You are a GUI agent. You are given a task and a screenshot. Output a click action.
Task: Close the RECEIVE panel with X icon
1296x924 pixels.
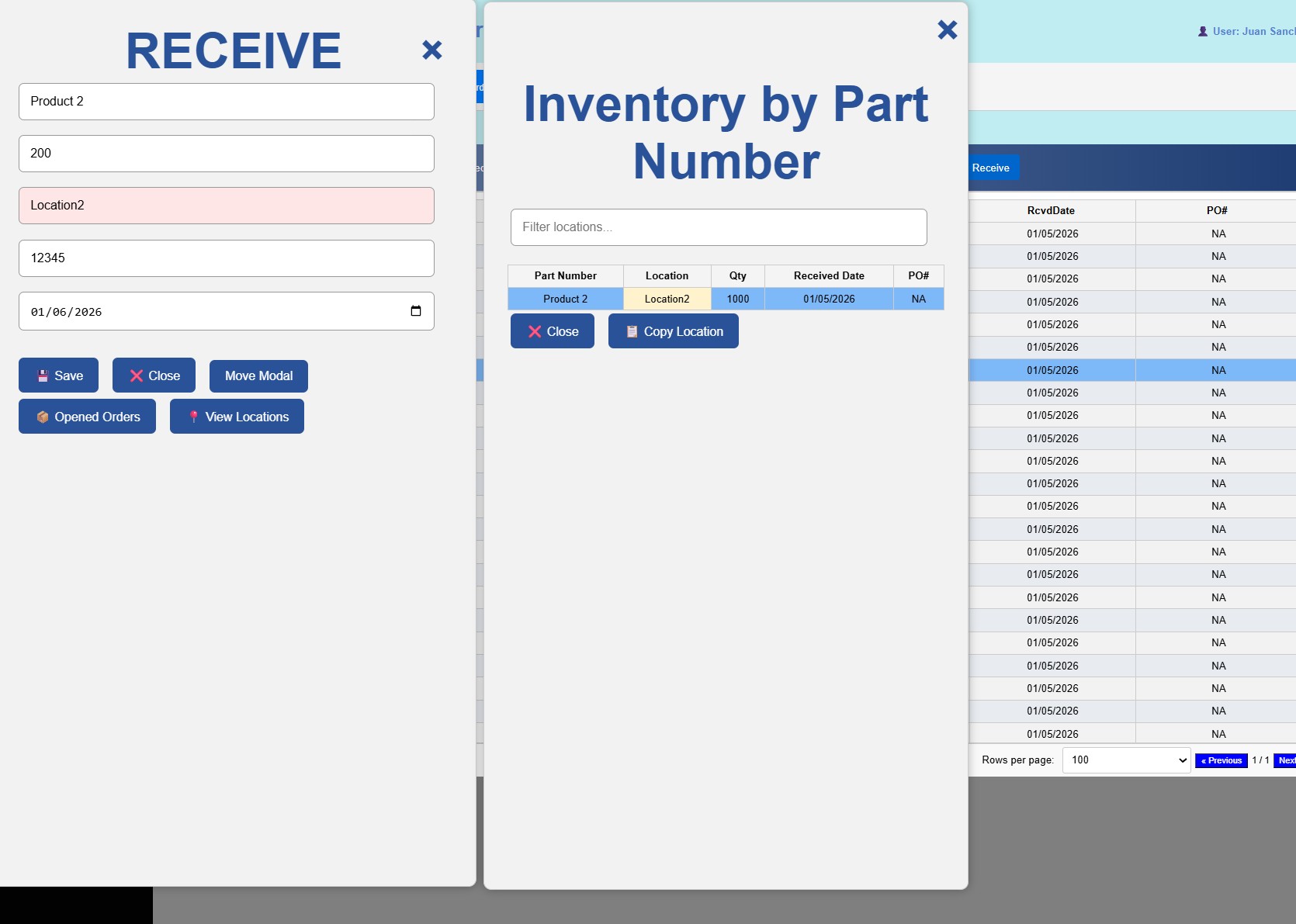pyautogui.click(x=431, y=50)
